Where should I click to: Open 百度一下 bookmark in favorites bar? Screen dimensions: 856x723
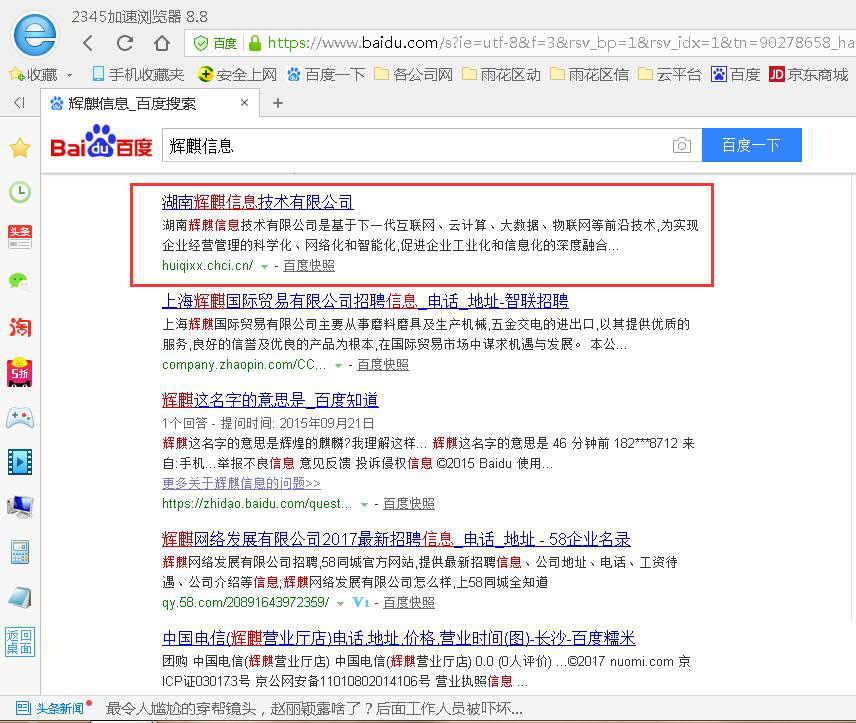(x=326, y=74)
